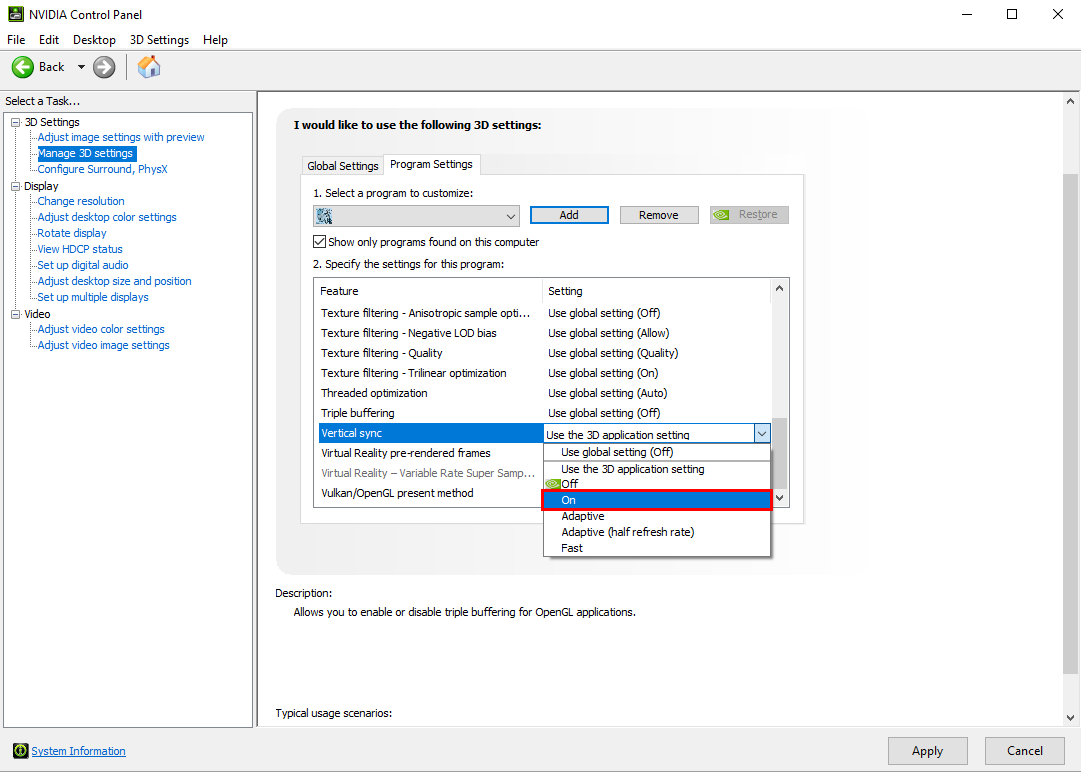
Task: Open Adjust video image settings
Action: [103, 345]
